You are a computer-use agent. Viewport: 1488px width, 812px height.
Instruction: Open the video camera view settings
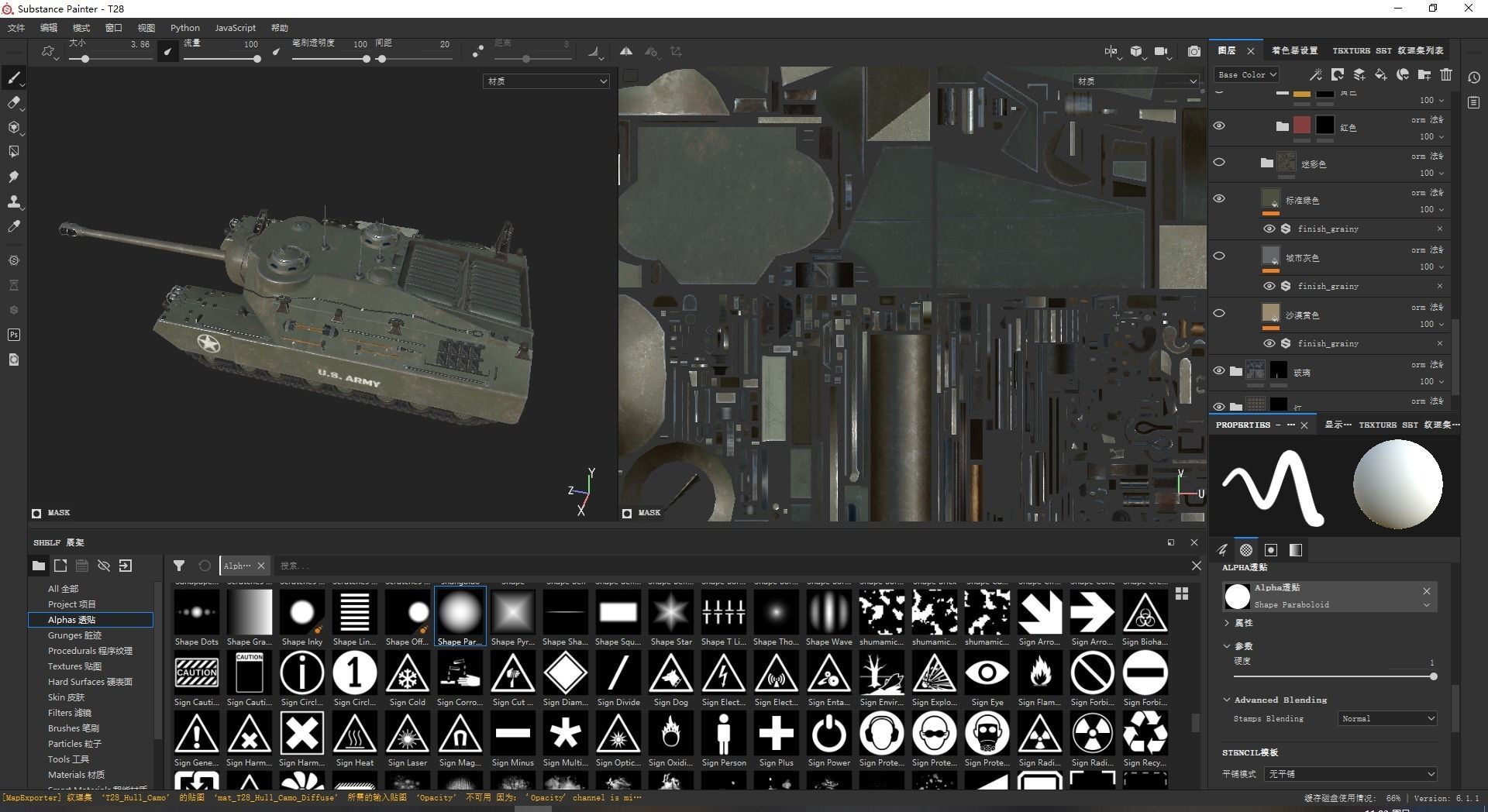pyautogui.click(x=1161, y=52)
